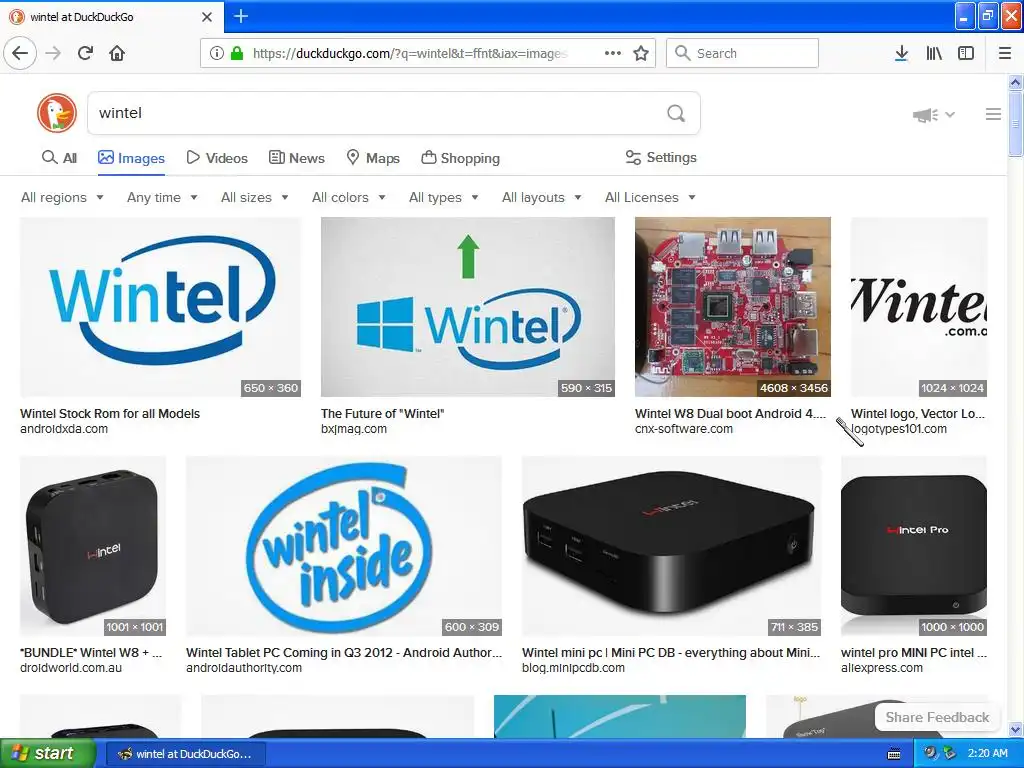Viewport: 1024px width, 768px height.
Task: Open the Wintel Pro mini PC image
Action: click(914, 546)
